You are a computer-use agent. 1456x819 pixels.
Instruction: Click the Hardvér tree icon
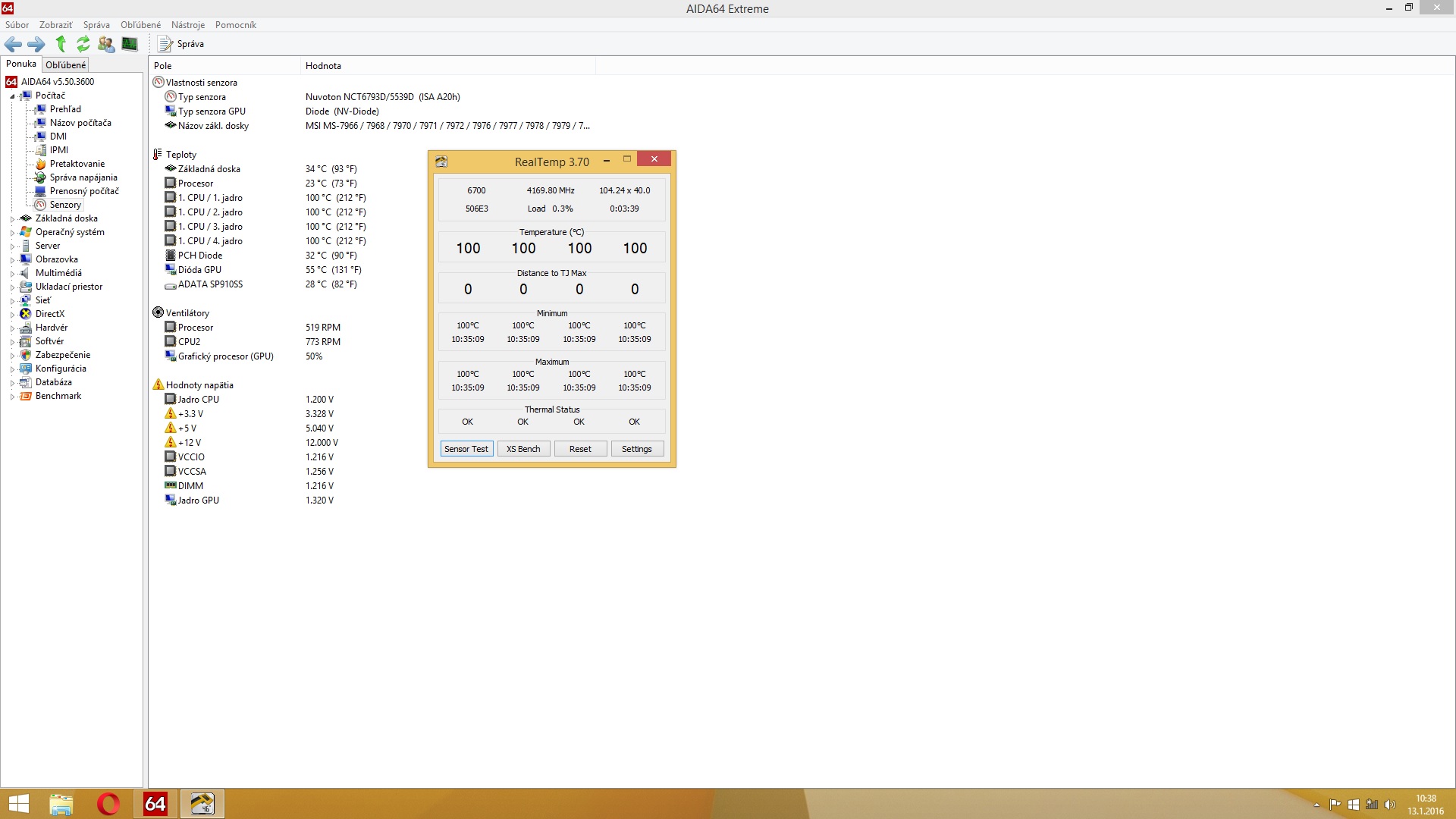click(x=26, y=328)
